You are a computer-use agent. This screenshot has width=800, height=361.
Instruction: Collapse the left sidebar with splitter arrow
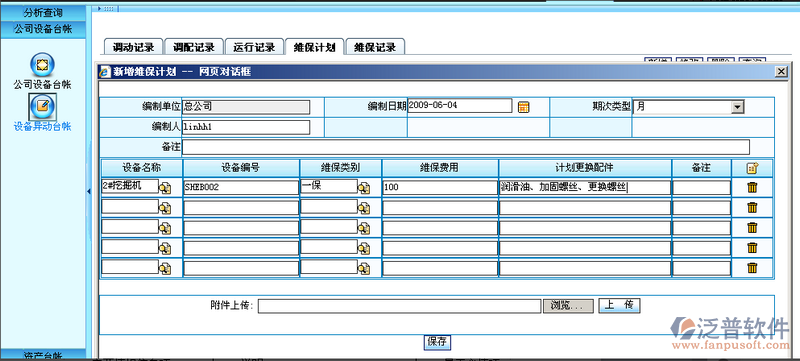point(89,191)
